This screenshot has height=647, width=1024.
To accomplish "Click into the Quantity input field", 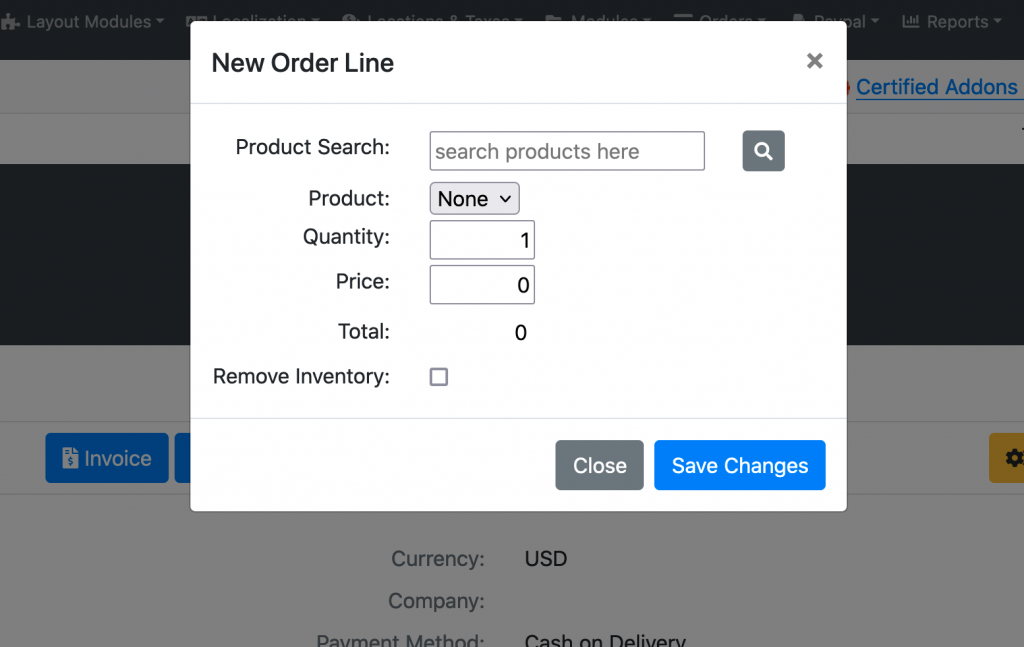I will [482, 240].
